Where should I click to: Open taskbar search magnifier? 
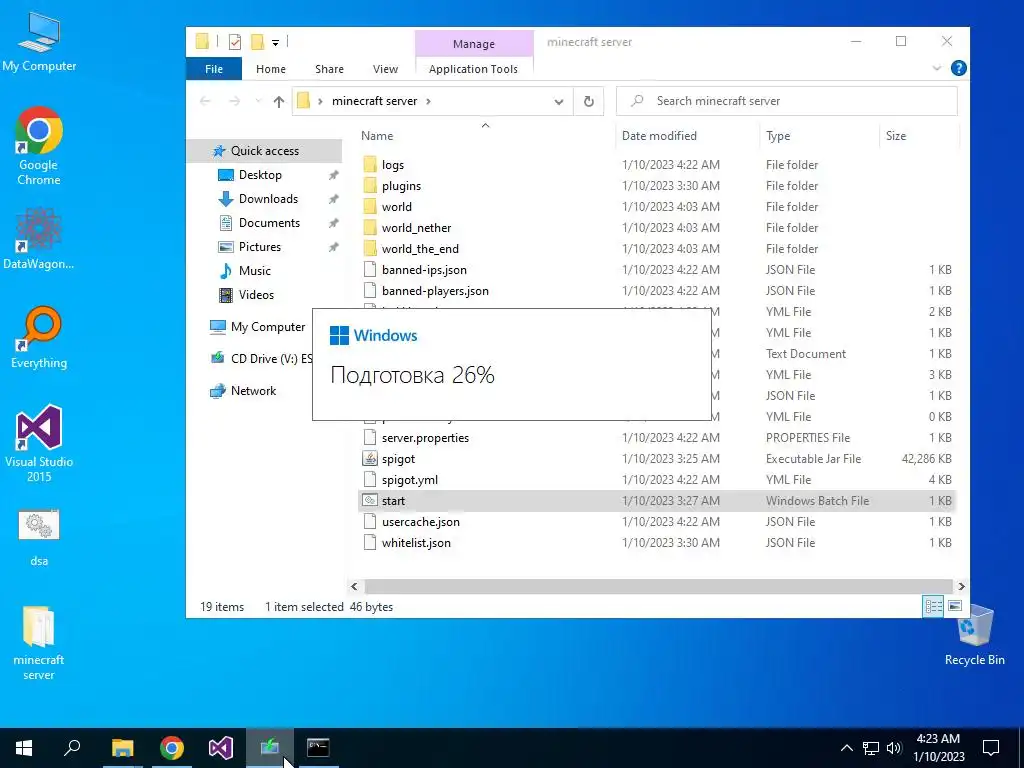click(x=72, y=748)
